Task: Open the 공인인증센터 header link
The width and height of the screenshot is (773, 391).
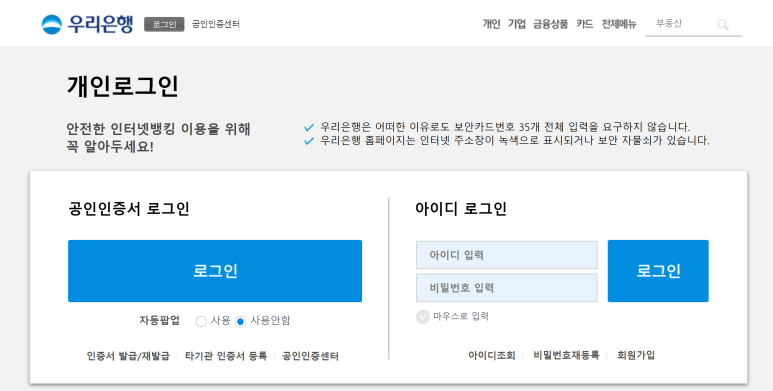Action: (216, 24)
